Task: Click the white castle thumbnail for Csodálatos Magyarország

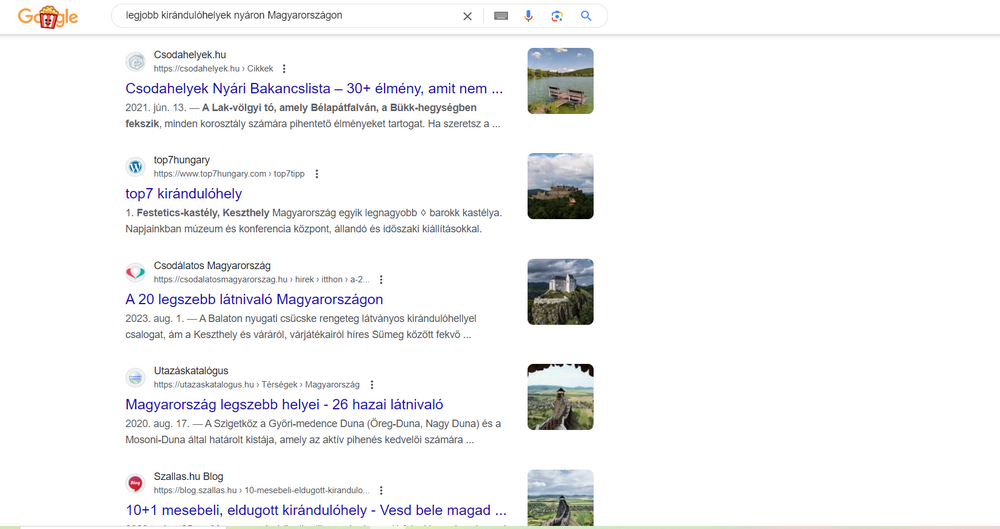Action: tap(561, 292)
